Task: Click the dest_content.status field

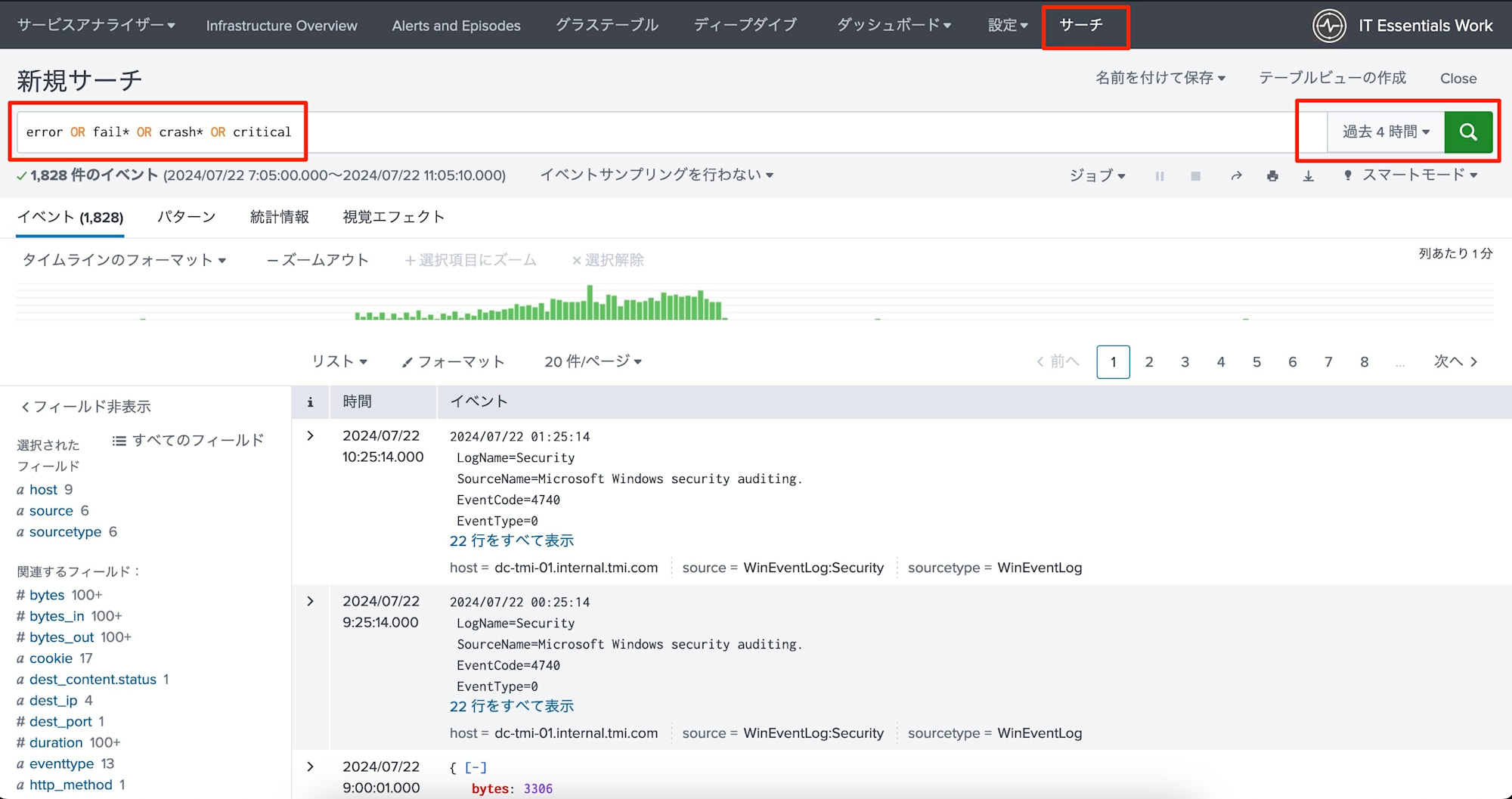Action: (x=93, y=680)
